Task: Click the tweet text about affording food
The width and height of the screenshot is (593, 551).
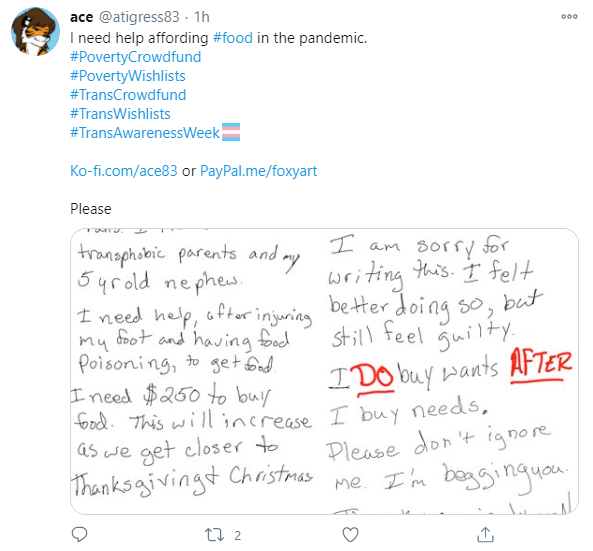Action: coord(218,38)
